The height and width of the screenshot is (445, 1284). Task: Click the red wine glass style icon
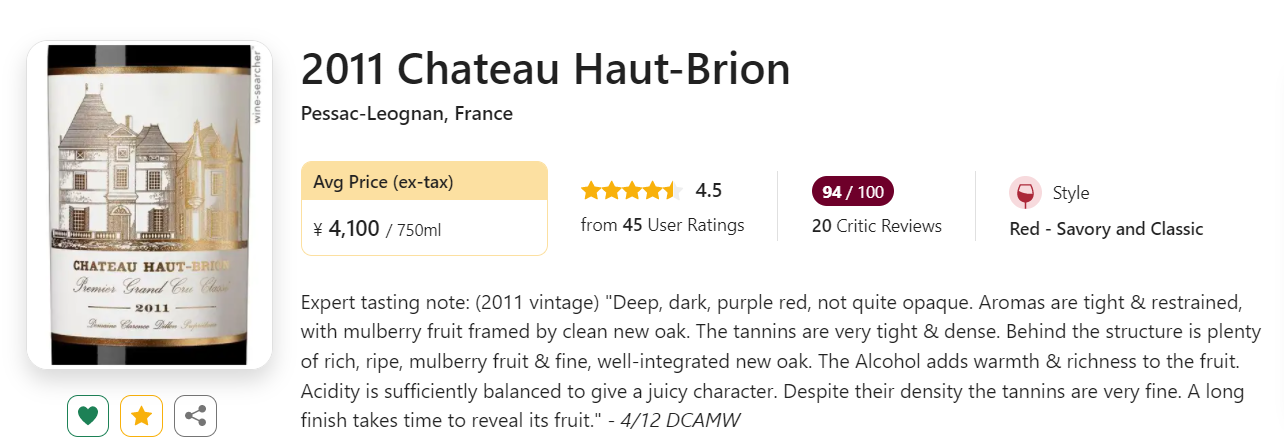tap(1025, 193)
